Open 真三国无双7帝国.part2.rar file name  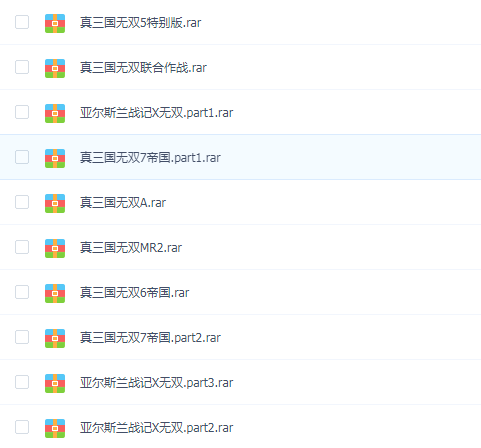[x=150, y=338]
